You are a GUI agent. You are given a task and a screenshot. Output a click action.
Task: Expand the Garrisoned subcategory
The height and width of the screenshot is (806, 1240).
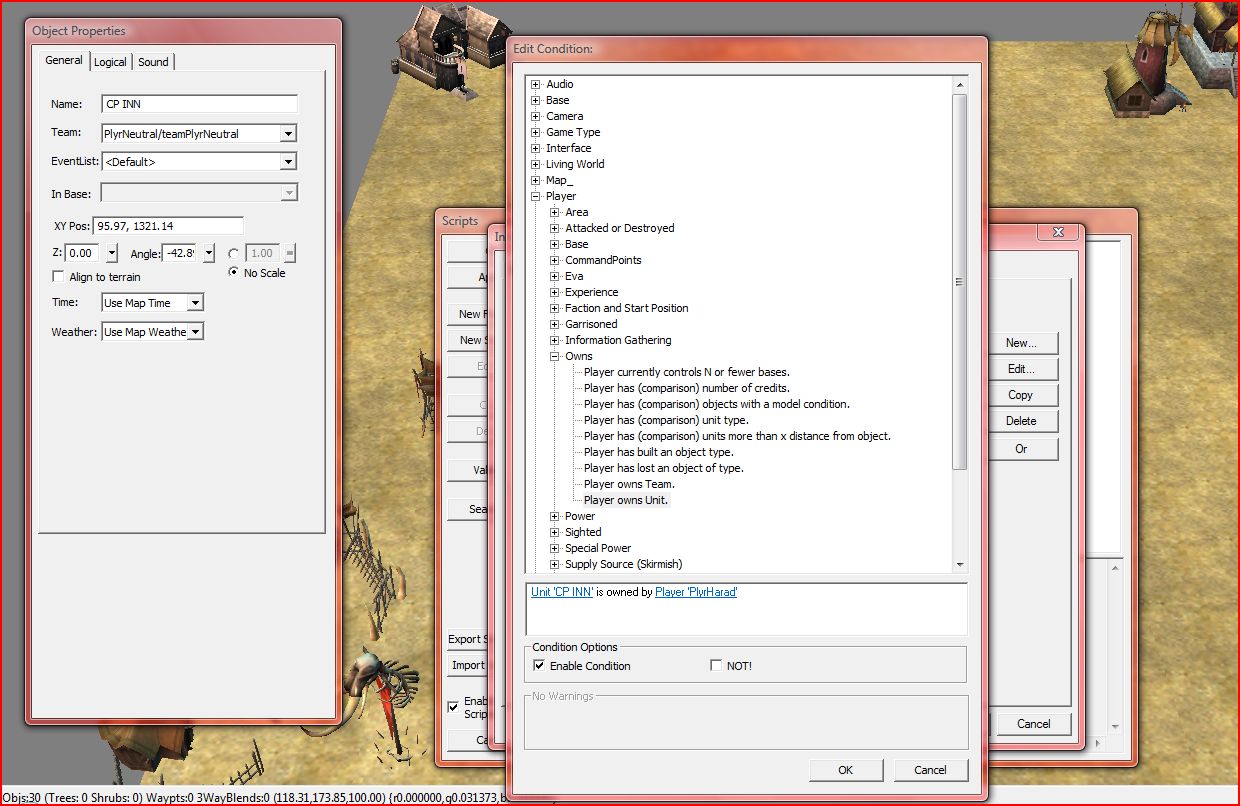point(555,325)
